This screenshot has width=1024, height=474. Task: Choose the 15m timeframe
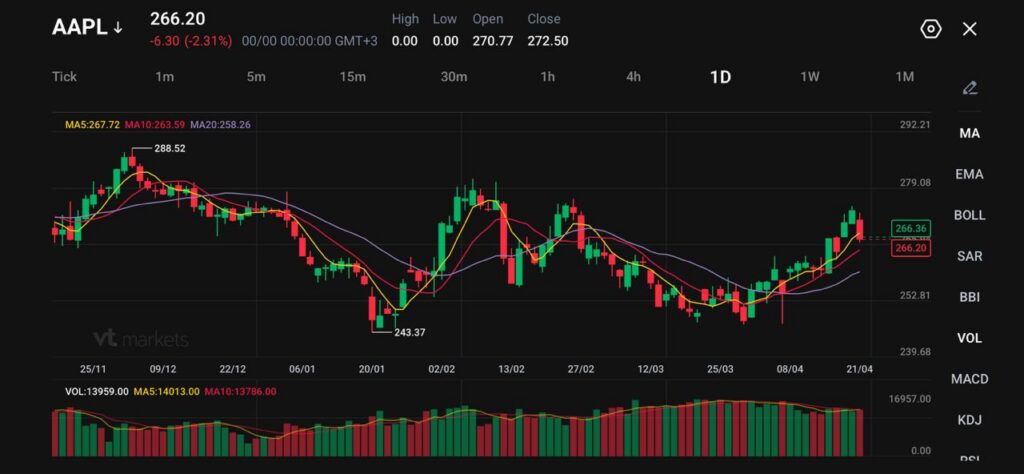tap(352, 77)
